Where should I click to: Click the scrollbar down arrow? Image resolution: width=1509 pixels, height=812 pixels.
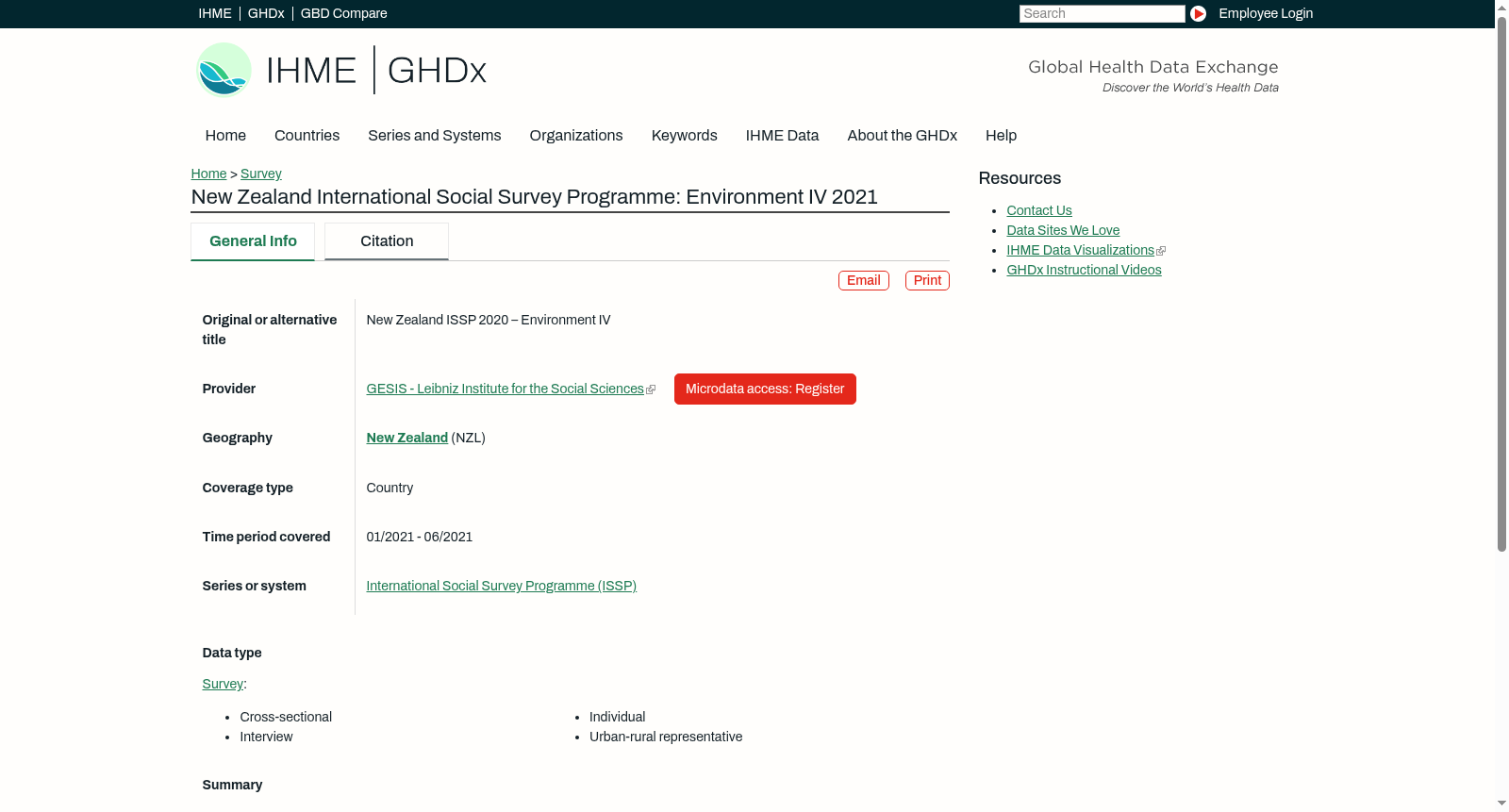pyautogui.click(x=1501, y=804)
